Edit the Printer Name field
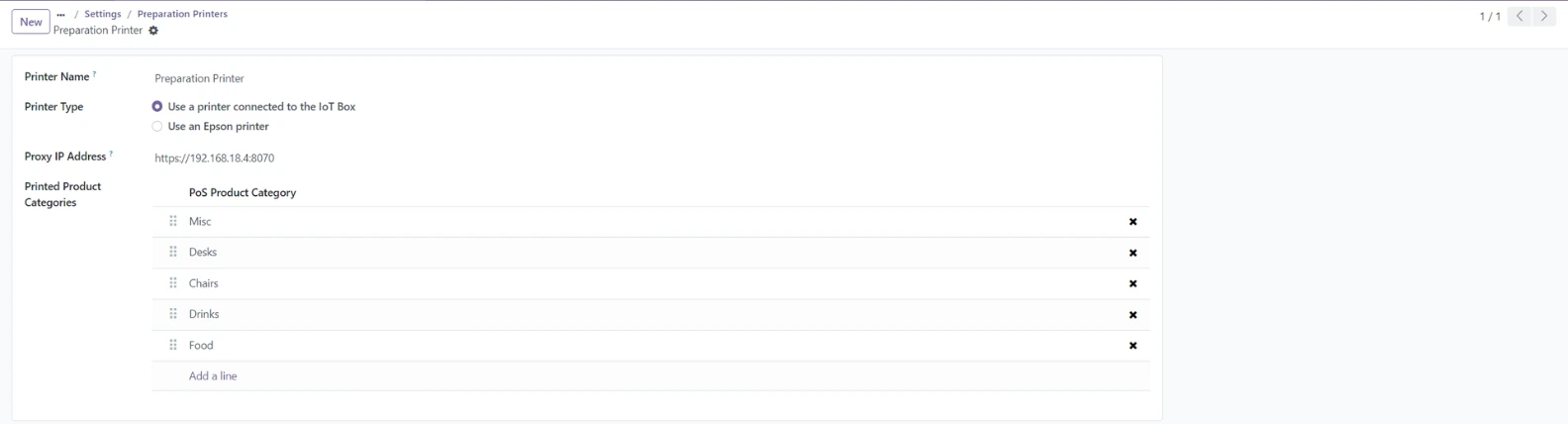This screenshot has width=1568, height=424. pos(396,78)
